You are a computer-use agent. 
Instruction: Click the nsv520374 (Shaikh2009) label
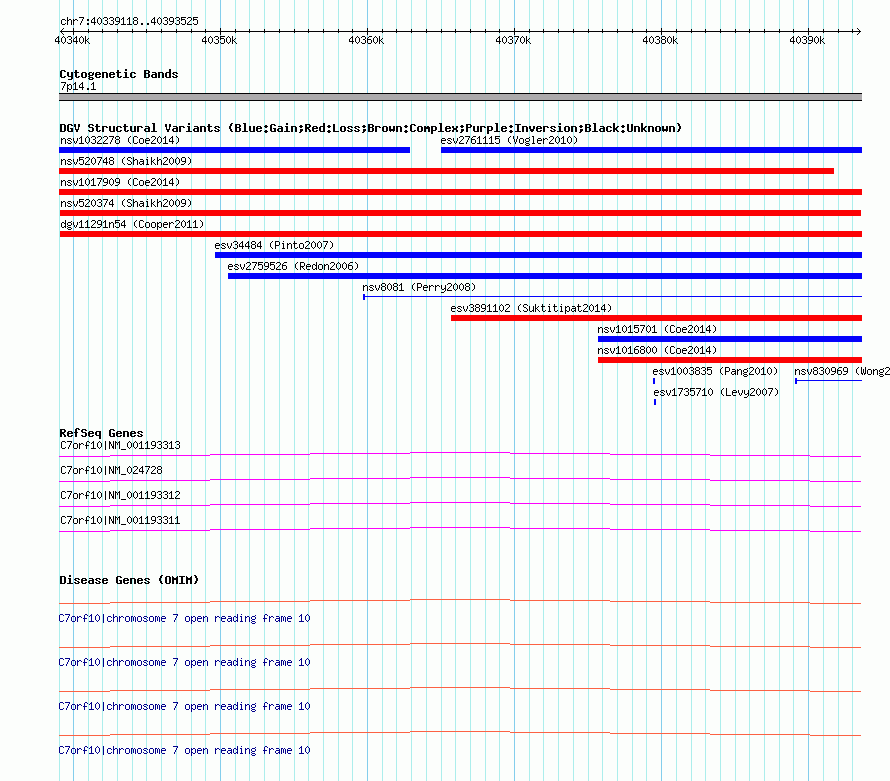point(126,203)
